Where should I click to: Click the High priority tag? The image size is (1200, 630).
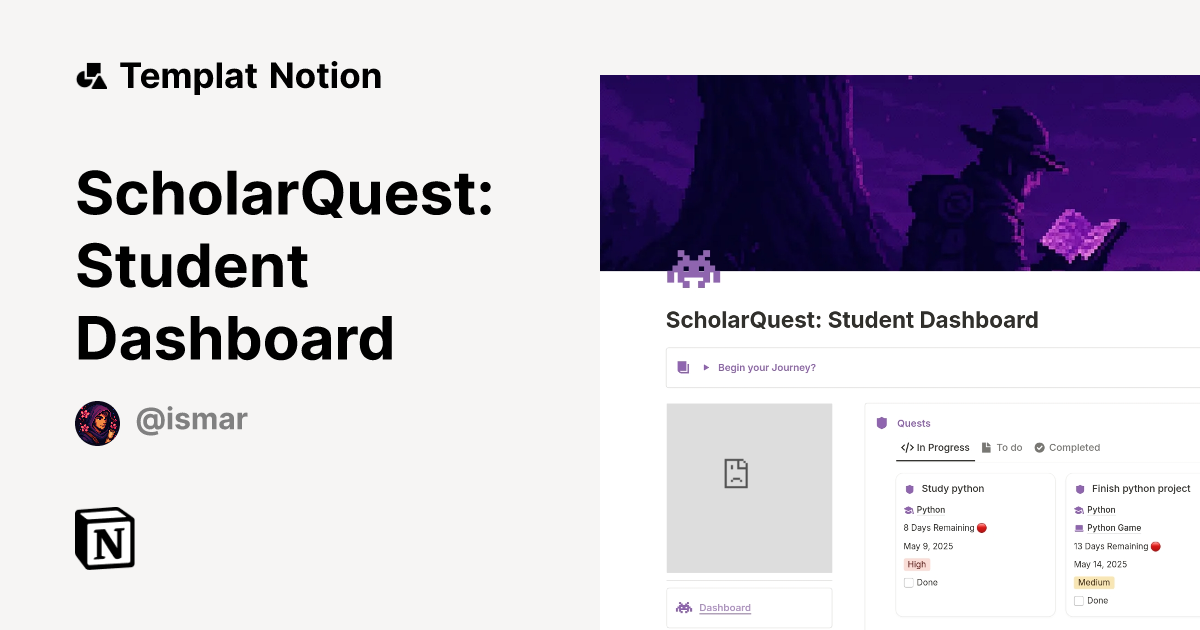point(916,564)
